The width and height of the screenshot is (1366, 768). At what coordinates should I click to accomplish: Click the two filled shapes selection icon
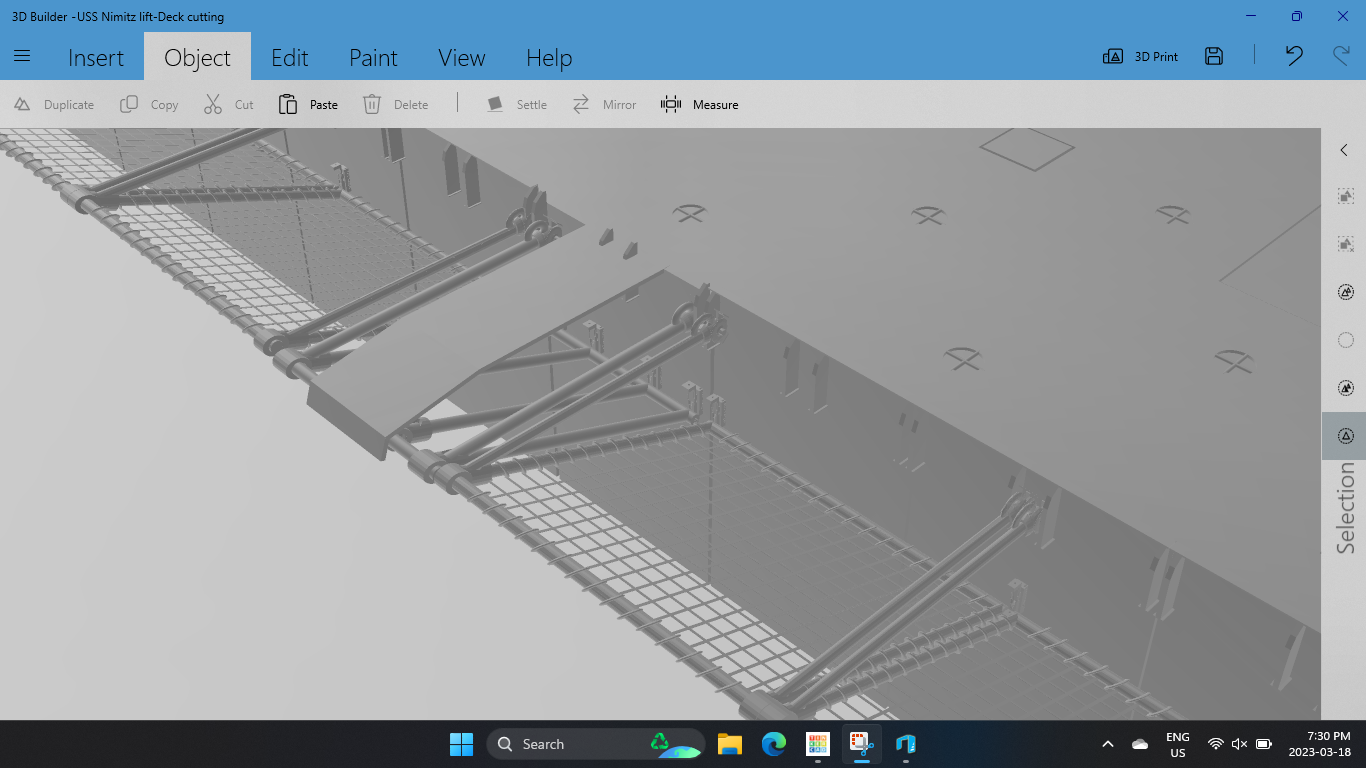(1346, 388)
